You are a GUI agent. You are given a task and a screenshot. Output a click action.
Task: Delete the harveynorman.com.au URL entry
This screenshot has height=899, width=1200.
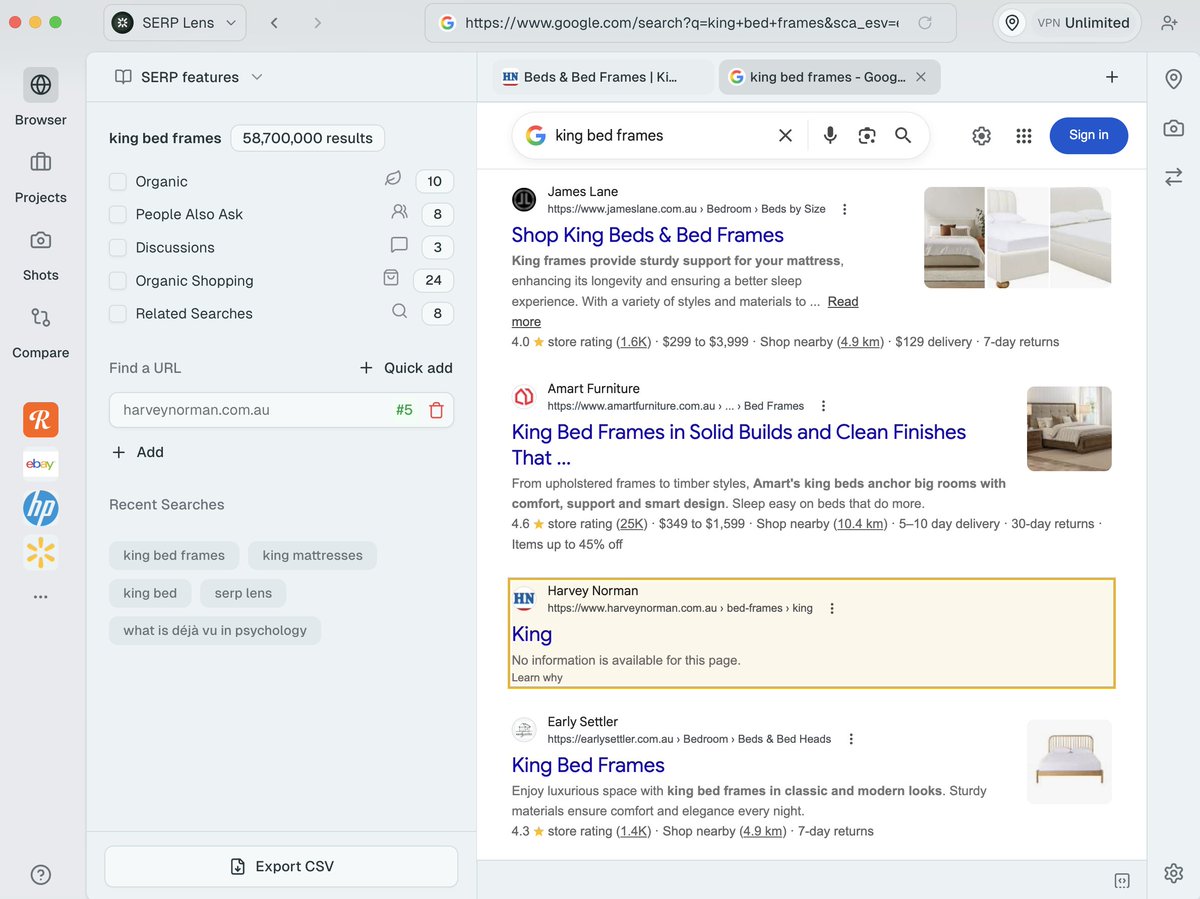point(436,410)
